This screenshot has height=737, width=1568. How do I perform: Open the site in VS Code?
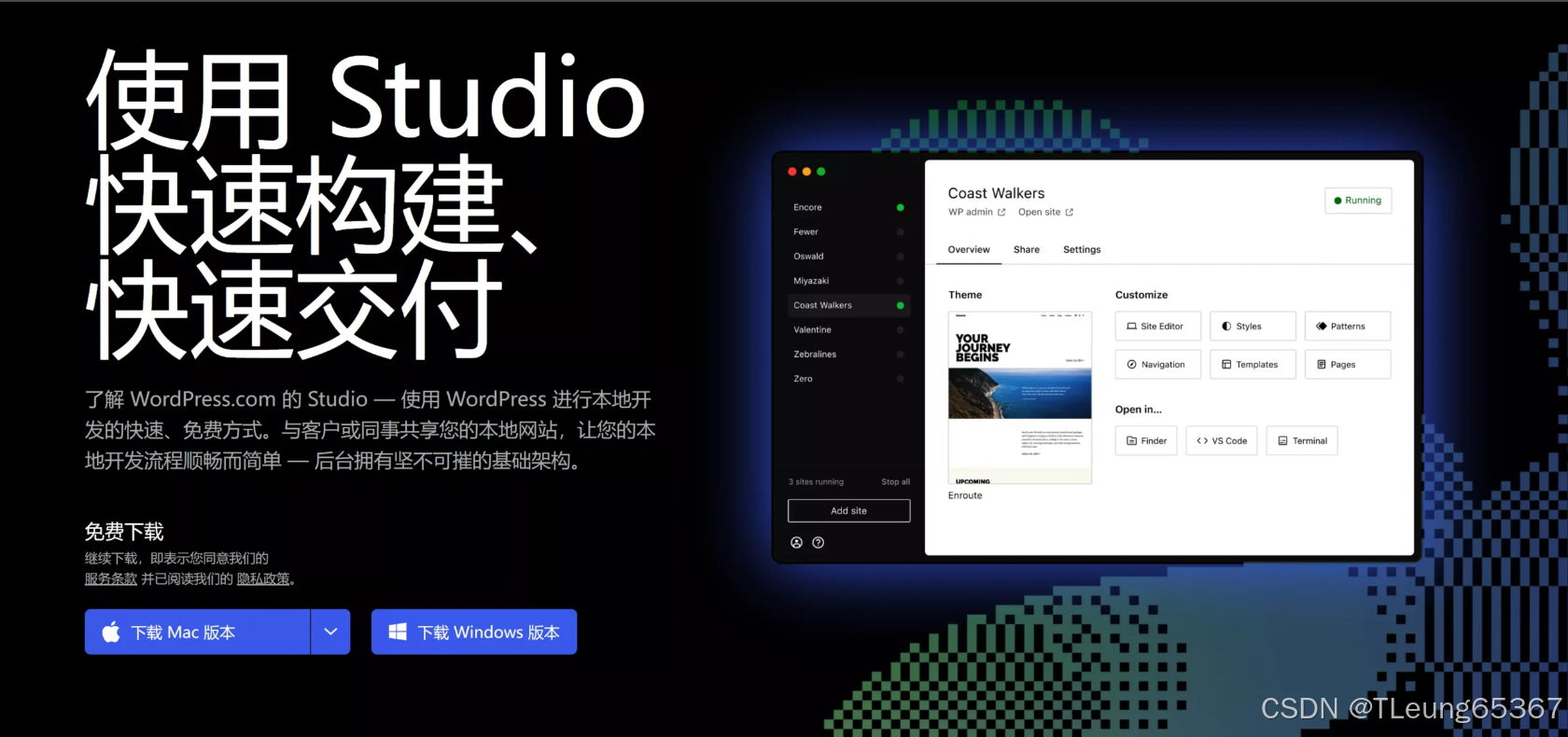(1222, 440)
